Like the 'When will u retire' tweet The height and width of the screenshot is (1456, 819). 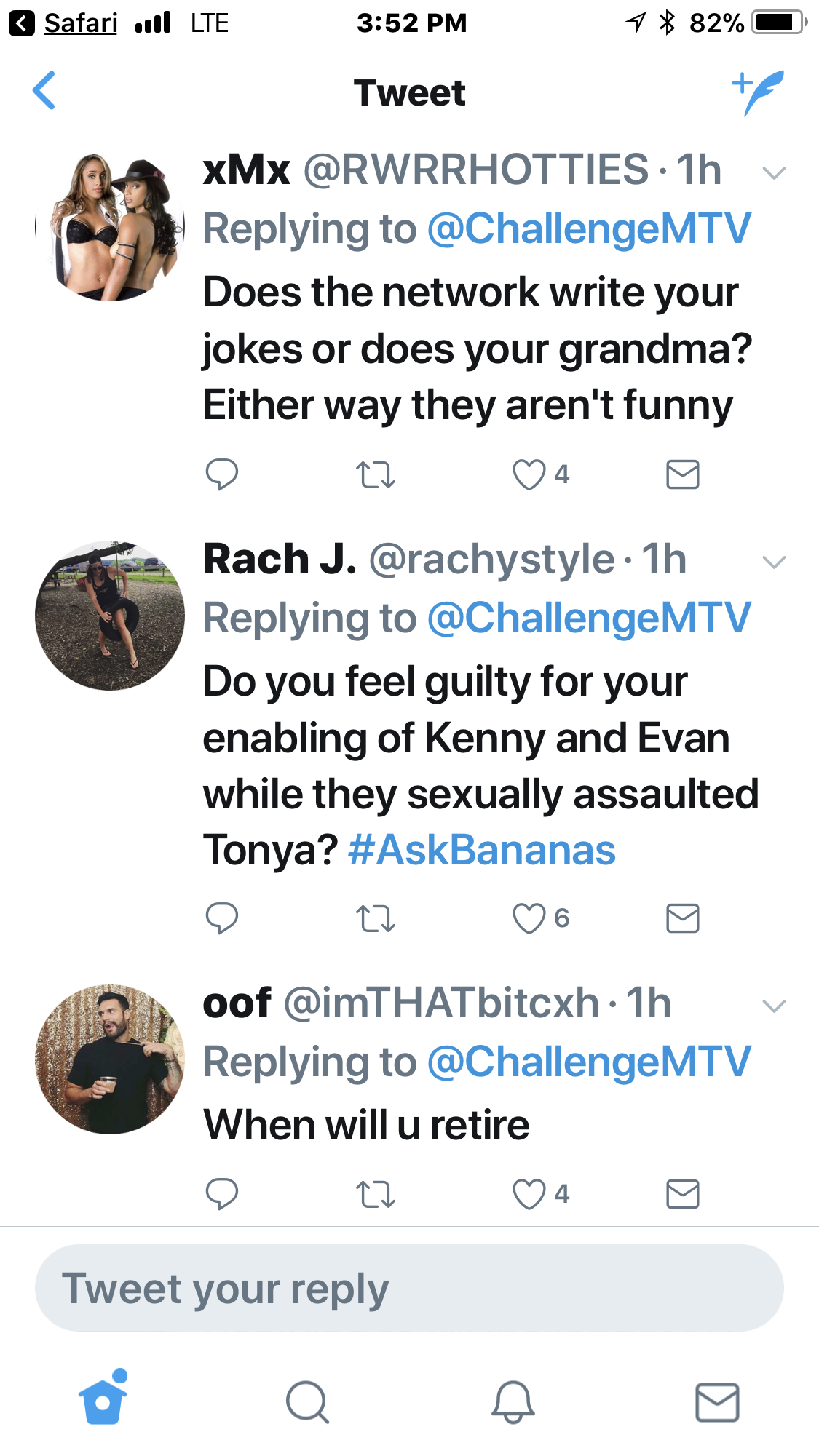529,1194
